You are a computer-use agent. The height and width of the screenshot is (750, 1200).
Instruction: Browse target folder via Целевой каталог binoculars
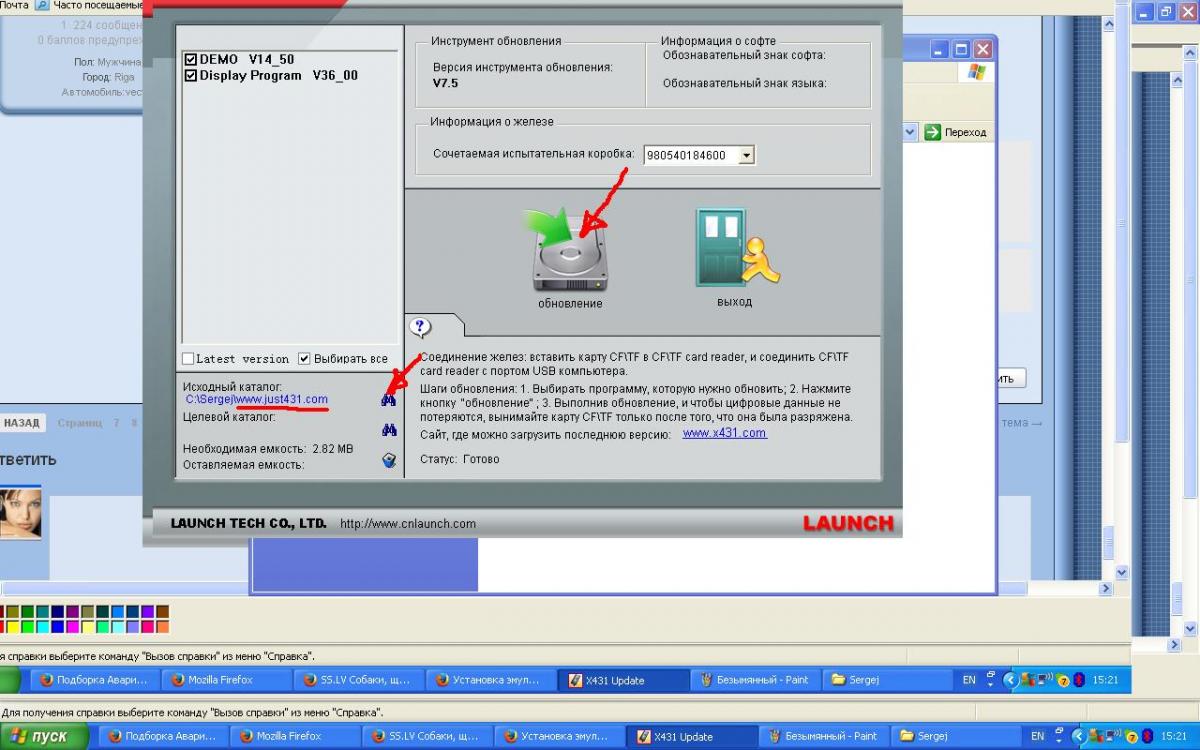click(389, 431)
